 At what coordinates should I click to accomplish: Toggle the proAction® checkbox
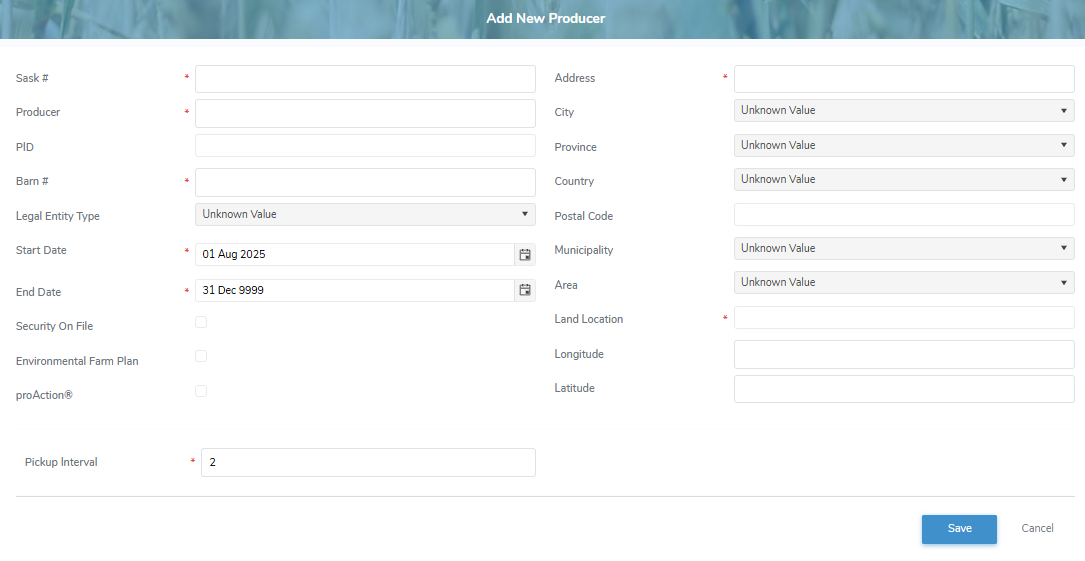point(201,391)
